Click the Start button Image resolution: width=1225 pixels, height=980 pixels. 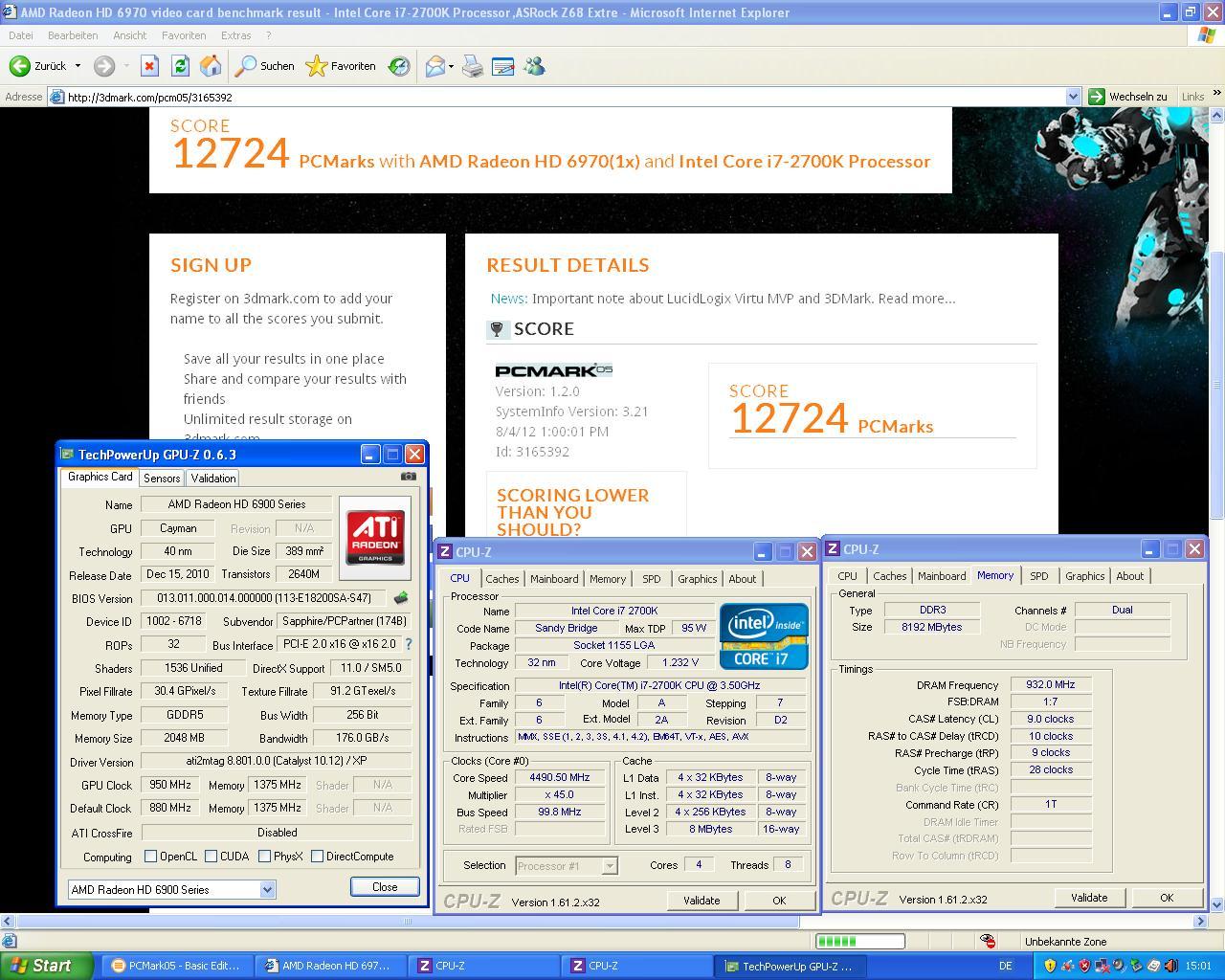[x=47, y=966]
